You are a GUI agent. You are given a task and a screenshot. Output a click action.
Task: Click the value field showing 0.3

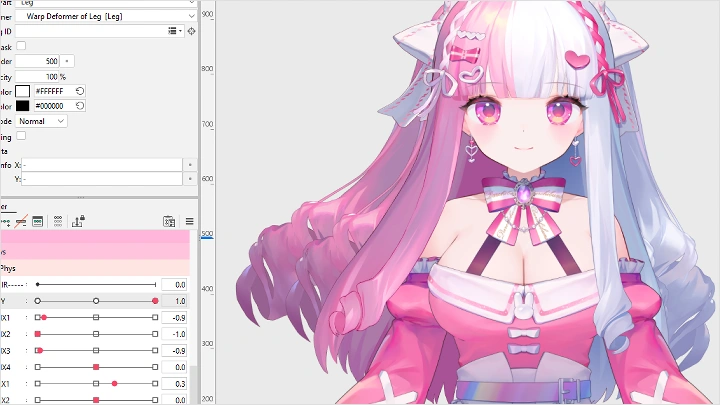coord(174,384)
